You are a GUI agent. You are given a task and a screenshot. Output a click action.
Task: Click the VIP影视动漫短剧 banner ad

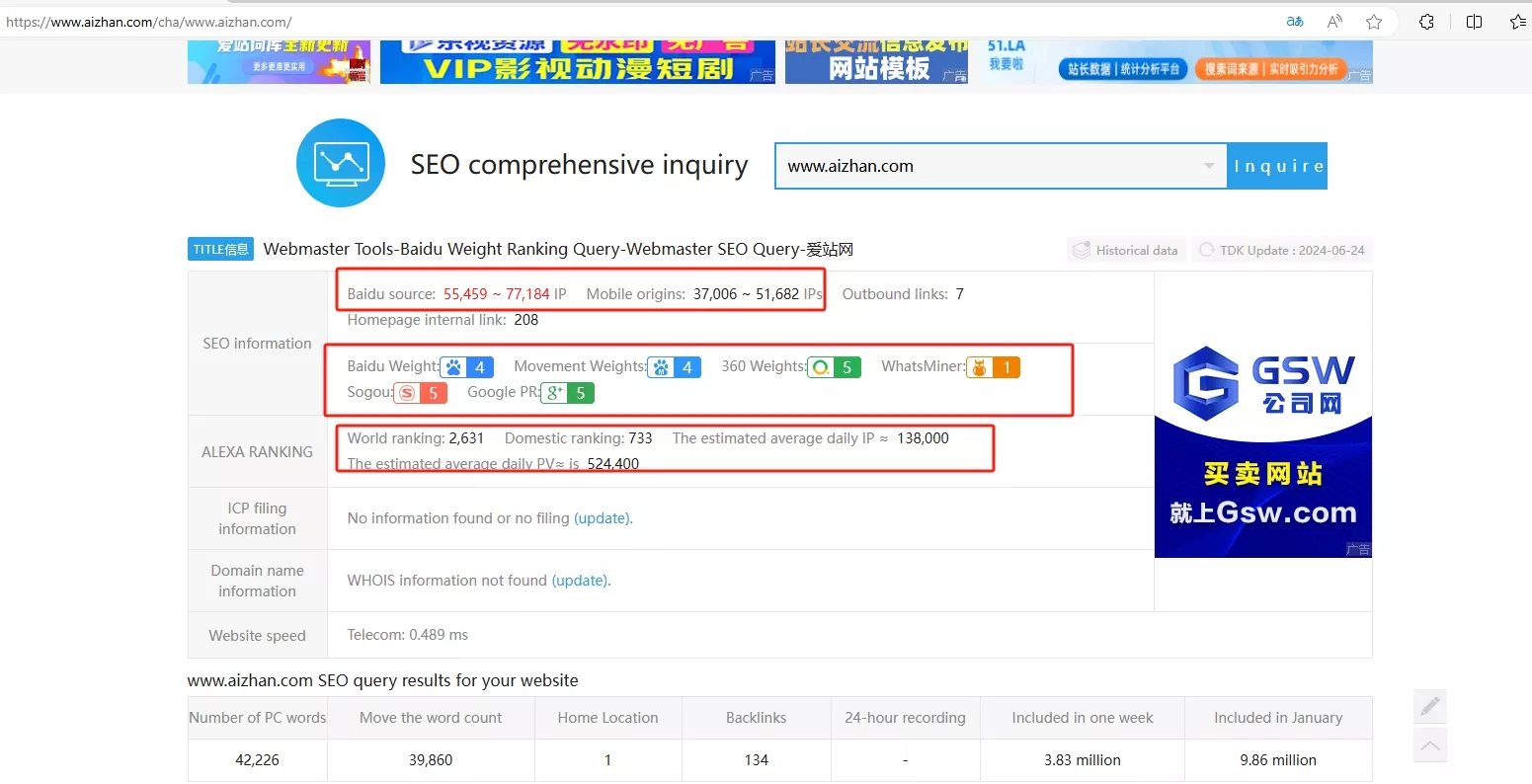coord(578,61)
